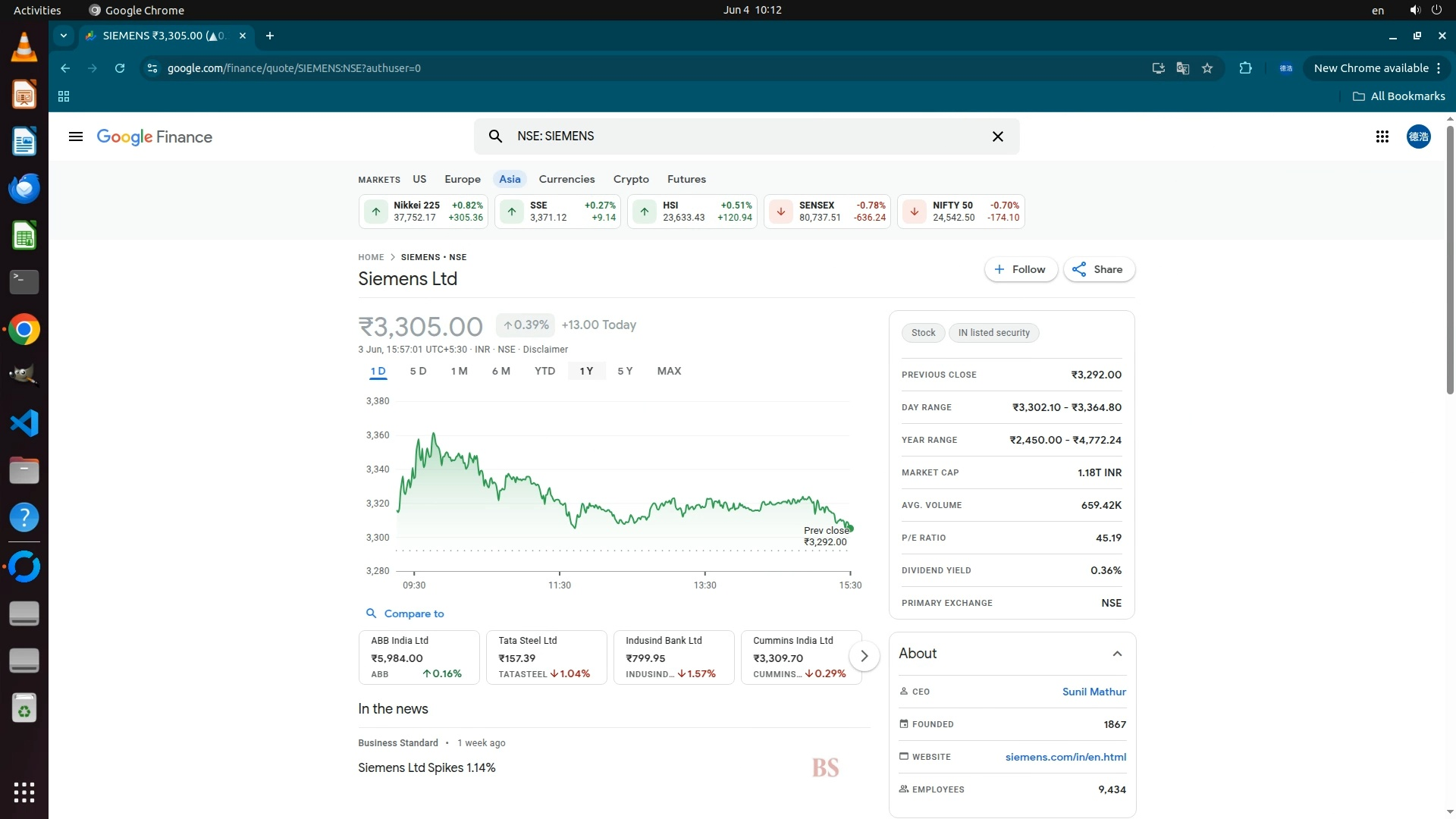Open the siemens.com website link
This screenshot has height=819, width=1456.
tap(1065, 757)
